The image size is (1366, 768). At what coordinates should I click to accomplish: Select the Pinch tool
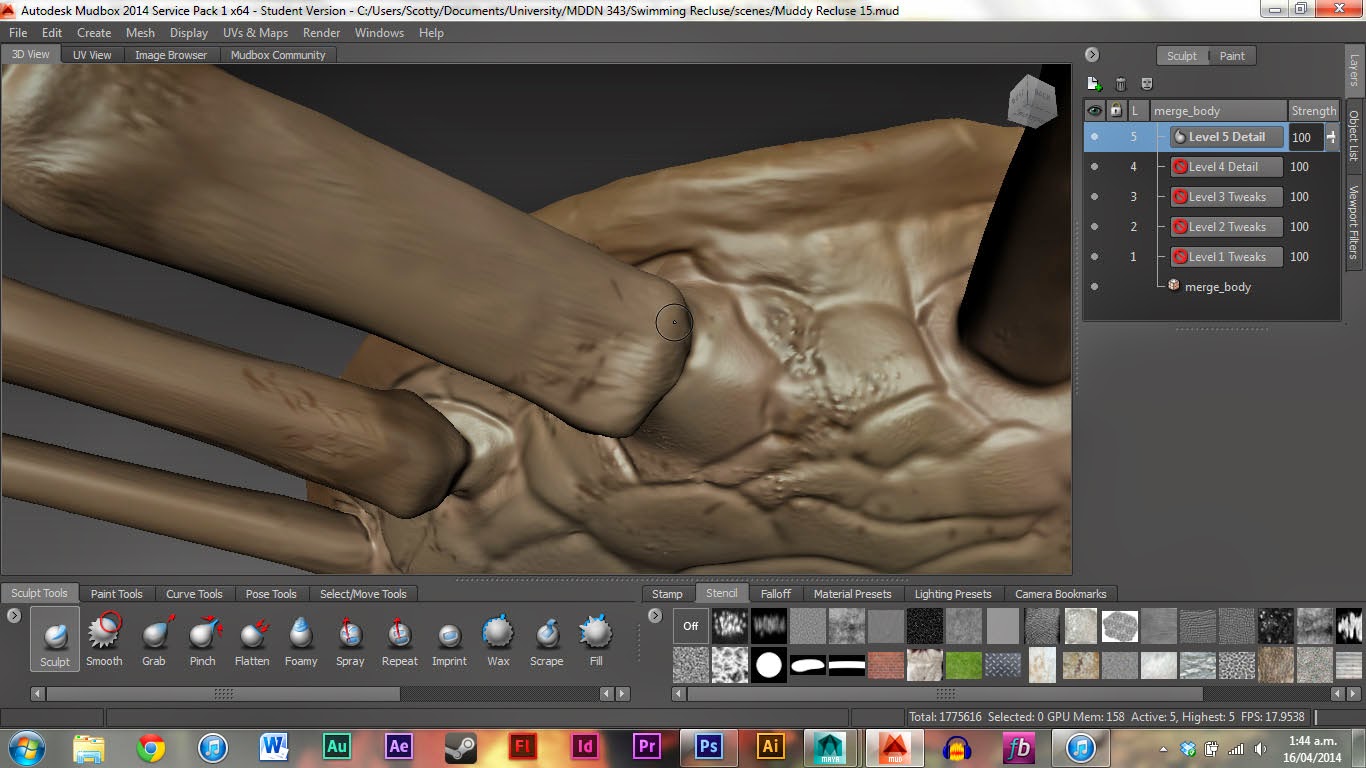tap(203, 639)
